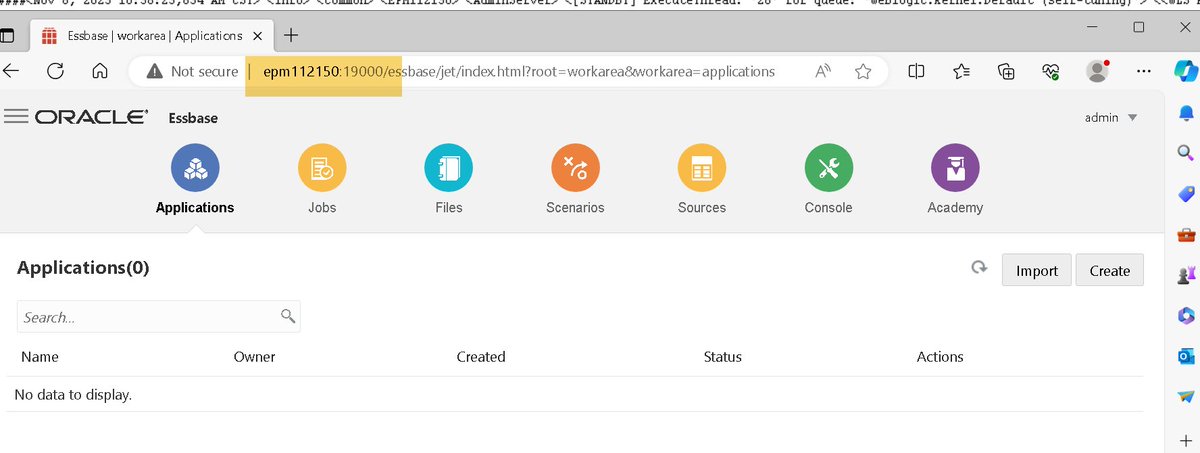Click the Not secure warning icon
The image size is (1200, 453).
click(154, 72)
